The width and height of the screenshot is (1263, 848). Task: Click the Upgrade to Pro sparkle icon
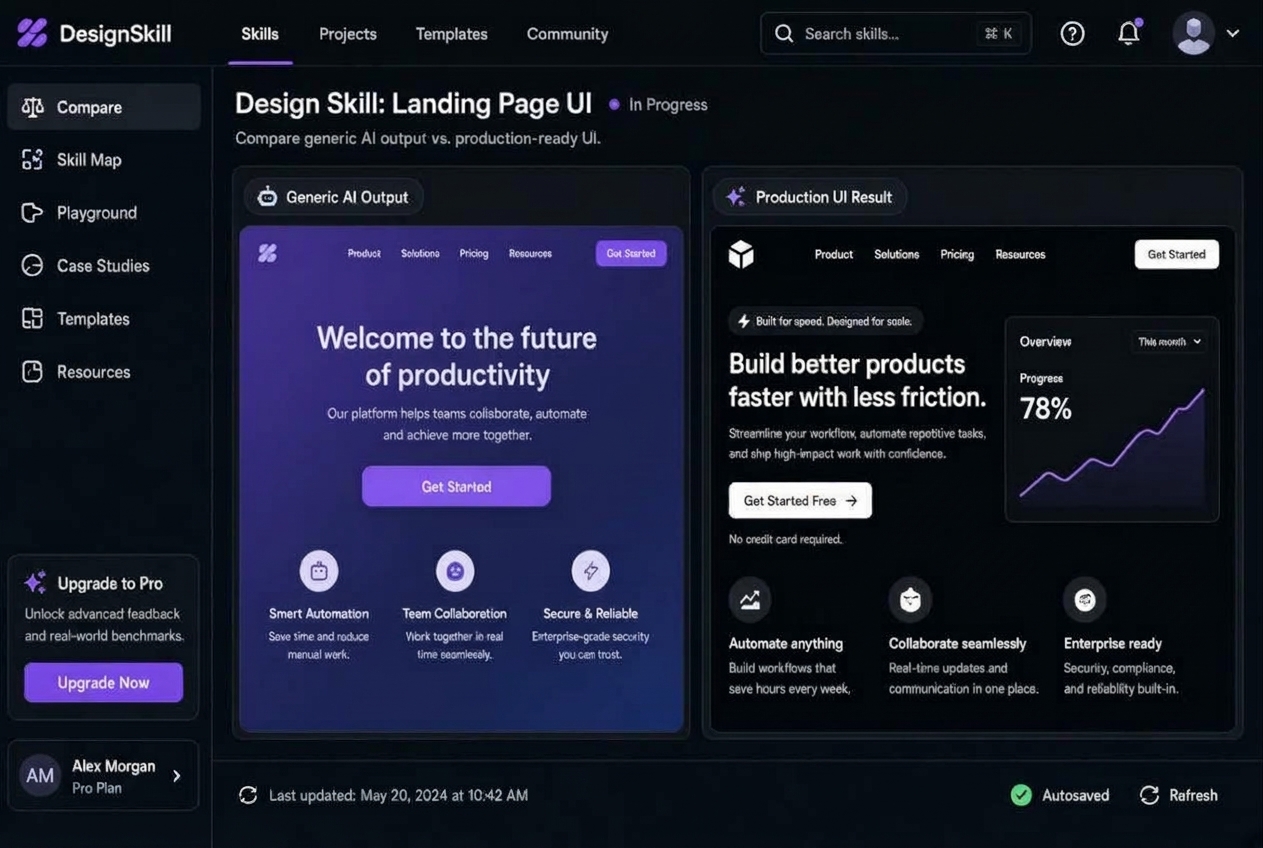(35, 582)
